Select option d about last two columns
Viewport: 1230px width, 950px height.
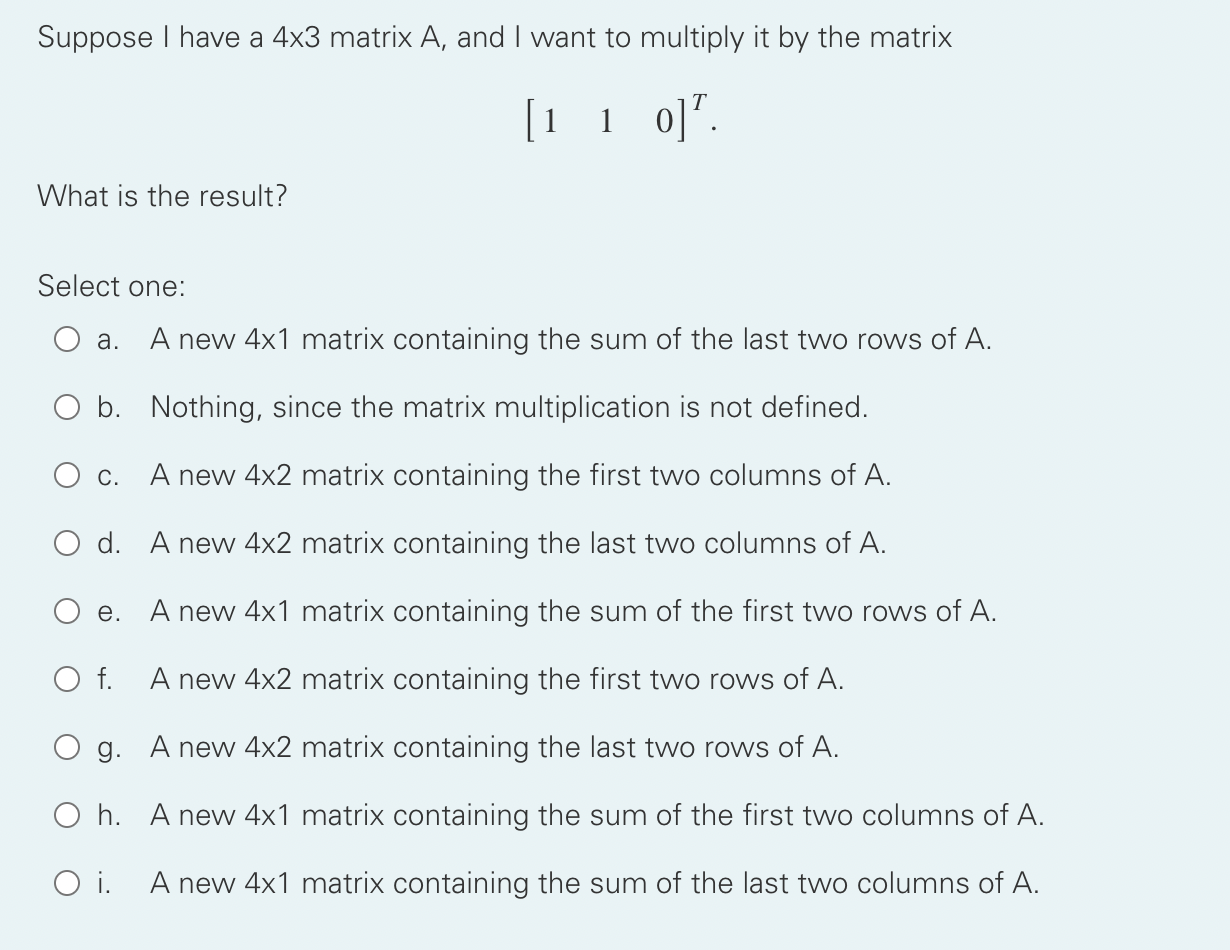[67, 543]
